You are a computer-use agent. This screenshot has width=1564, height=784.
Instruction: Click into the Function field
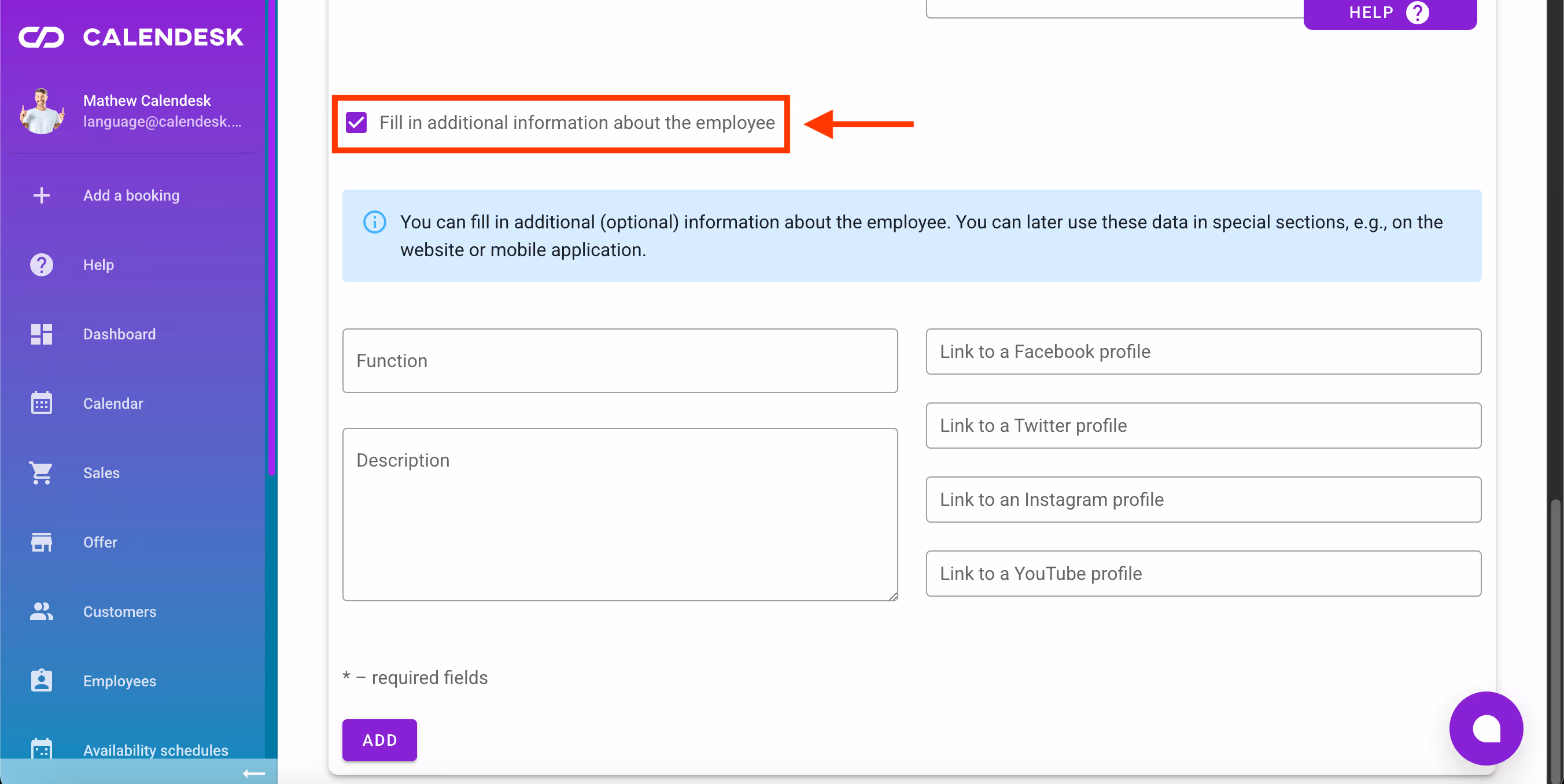619,360
